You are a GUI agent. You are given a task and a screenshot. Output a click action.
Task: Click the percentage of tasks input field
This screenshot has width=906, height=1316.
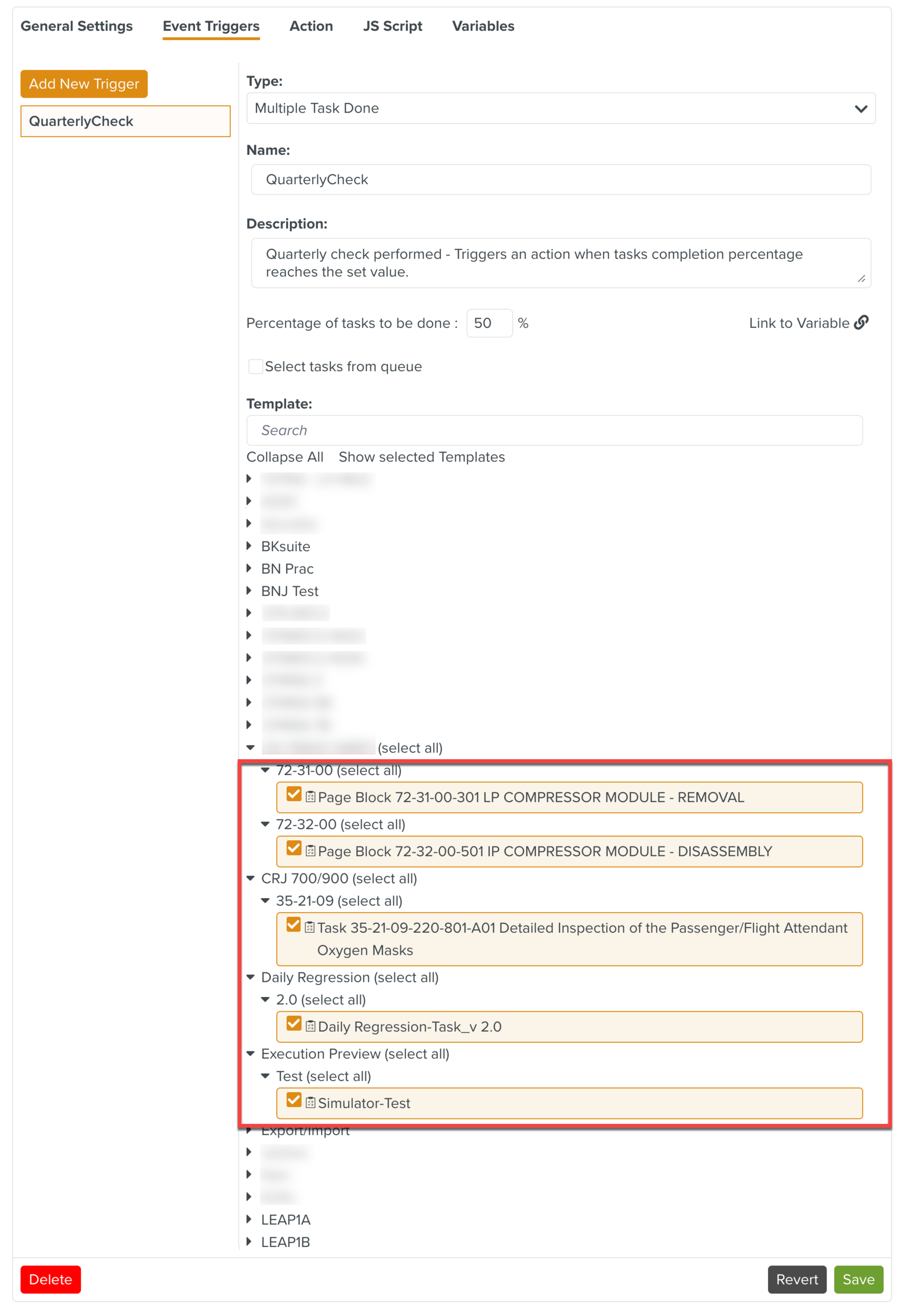pyautogui.click(x=489, y=323)
